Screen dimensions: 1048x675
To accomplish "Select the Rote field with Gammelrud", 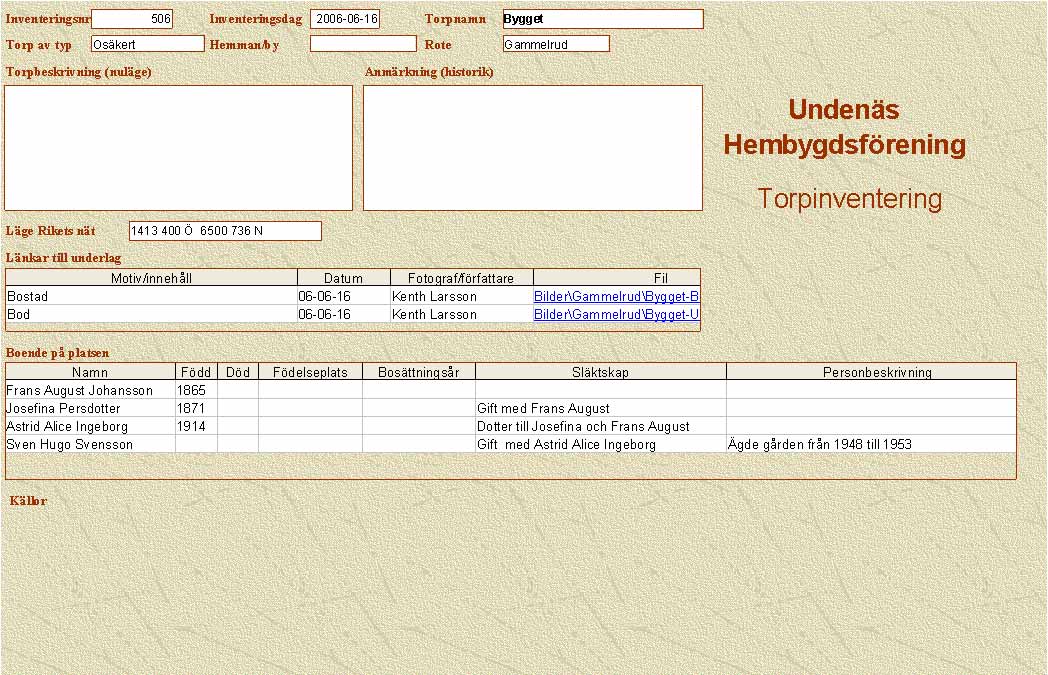I will [x=556, y=44].
